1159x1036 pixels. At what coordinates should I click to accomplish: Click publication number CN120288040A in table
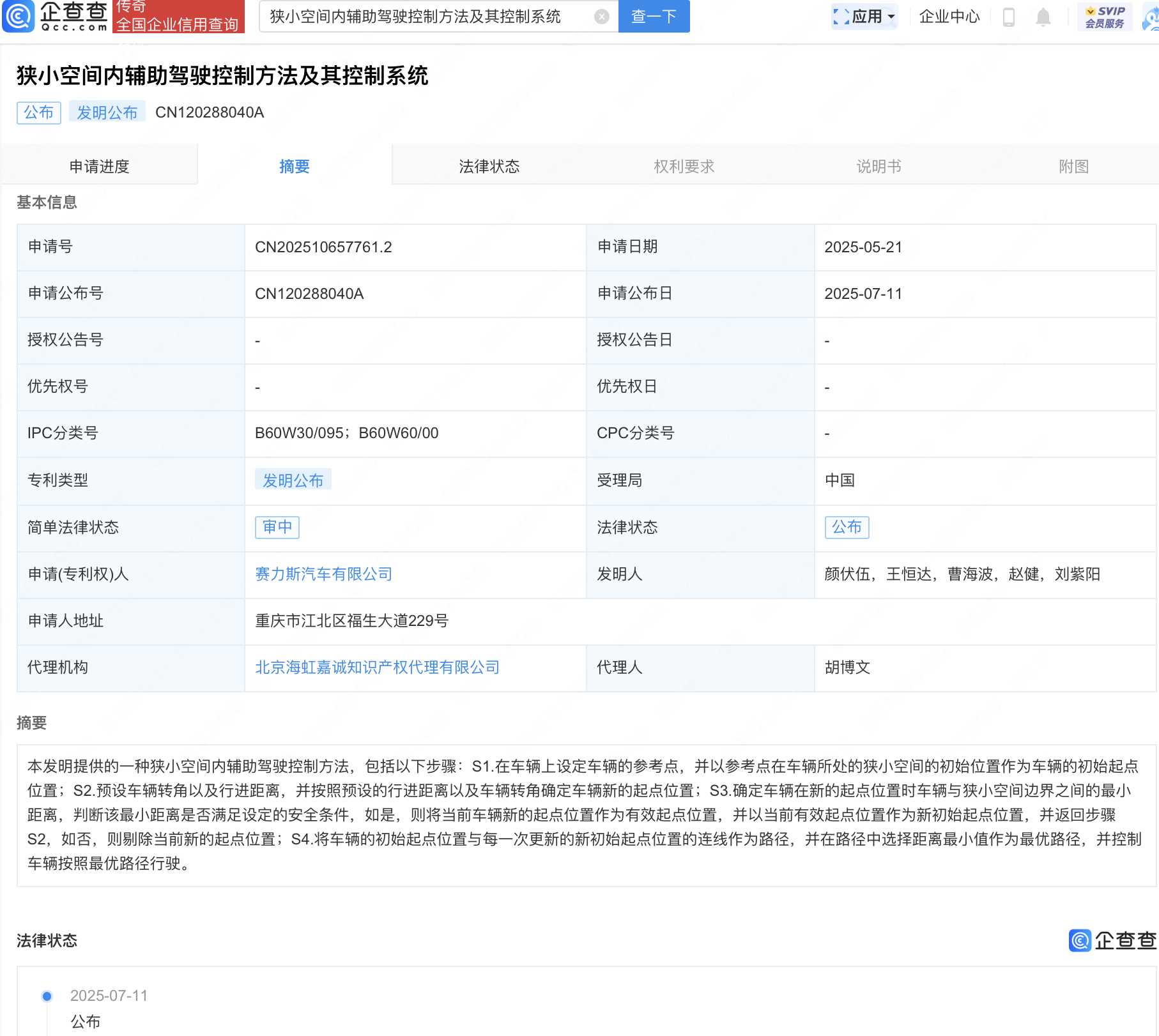(309, 294)
